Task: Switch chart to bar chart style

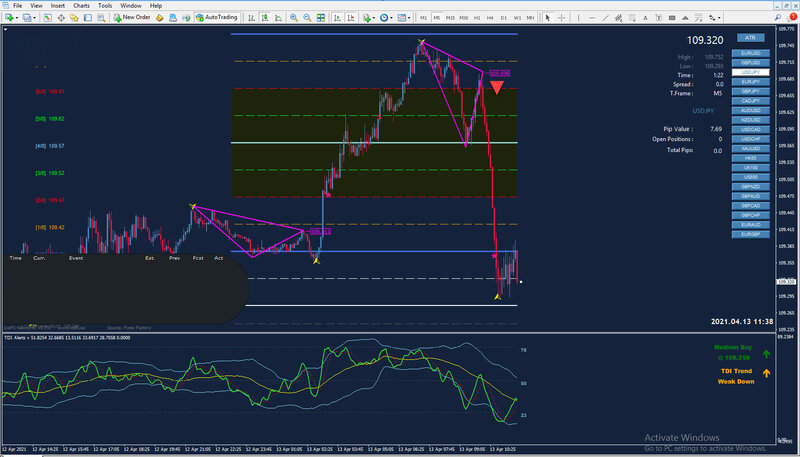Action: click(x=252, y=18)
